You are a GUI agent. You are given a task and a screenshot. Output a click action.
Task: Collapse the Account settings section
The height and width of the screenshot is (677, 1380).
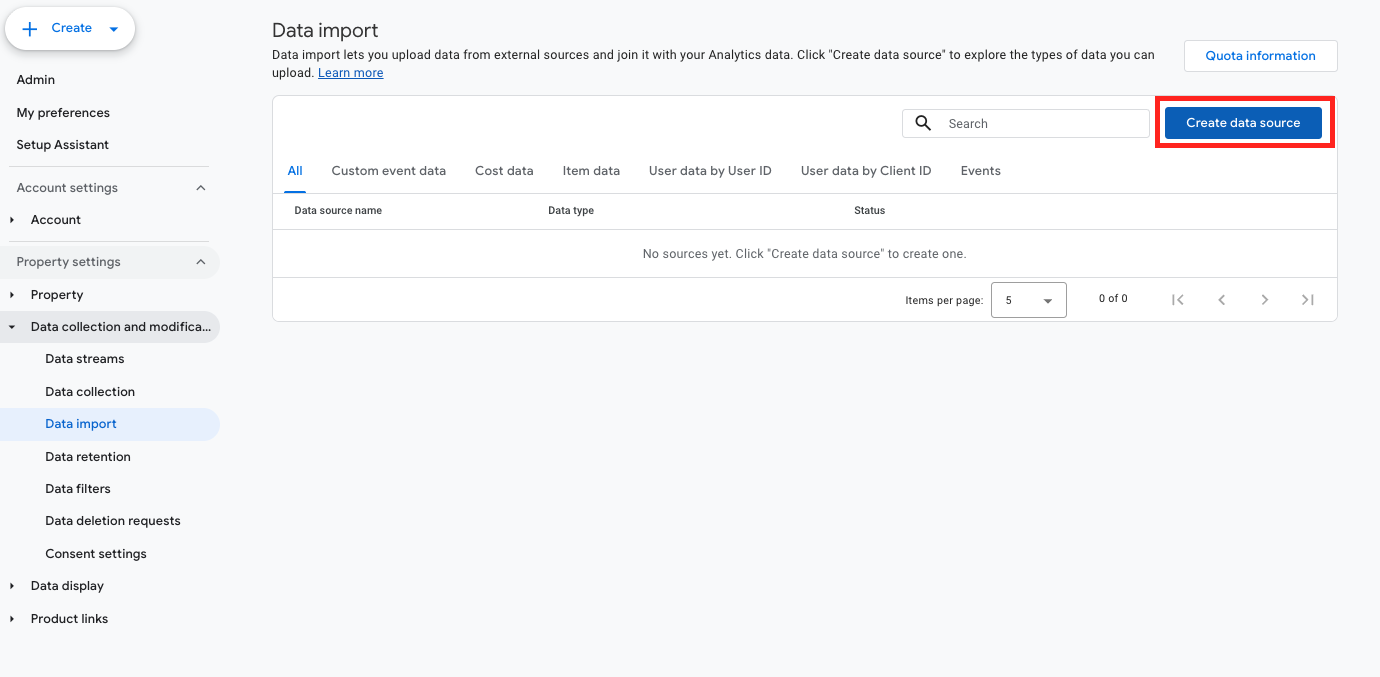click(x=200, y=188)
